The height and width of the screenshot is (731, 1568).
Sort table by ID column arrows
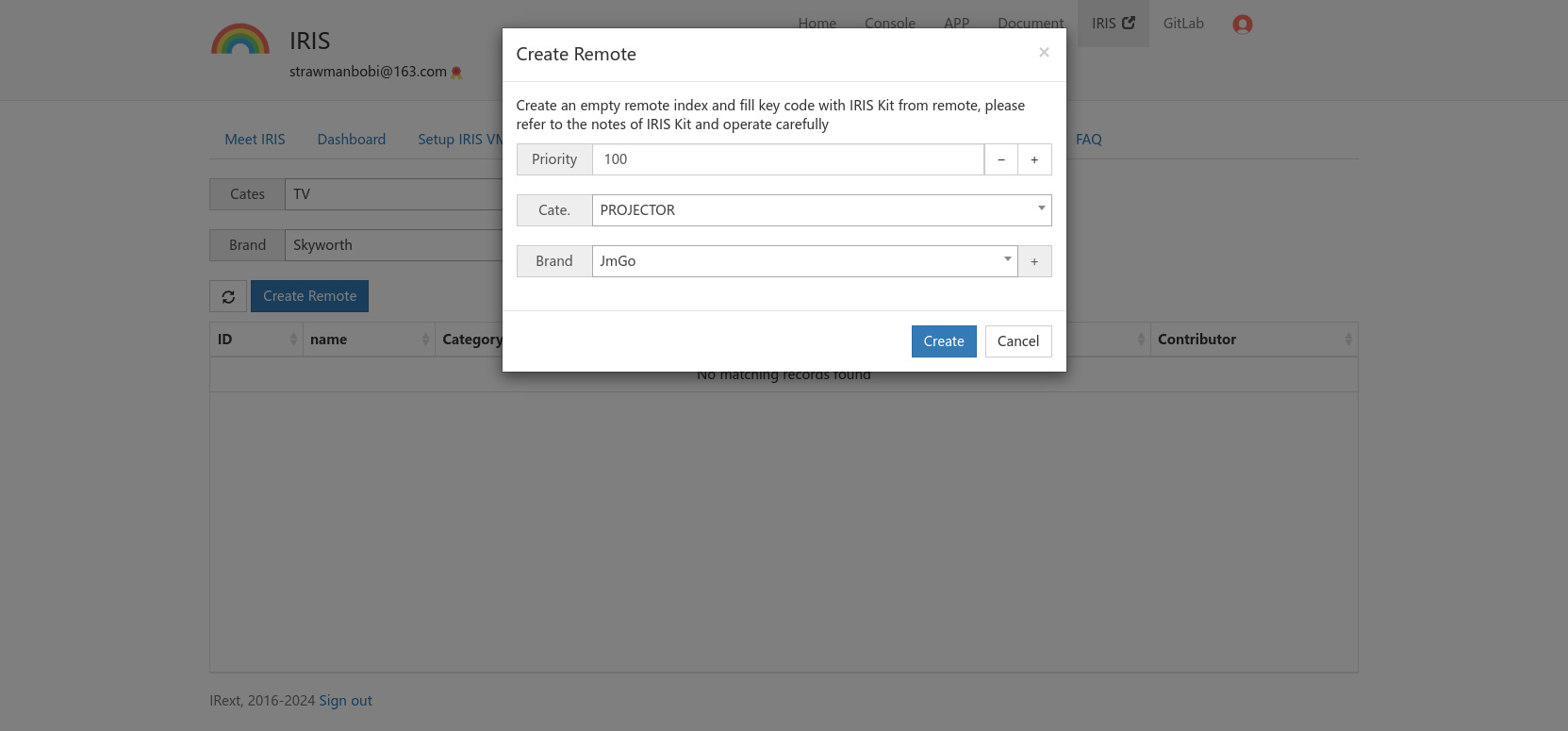click(x=293, y=340)
